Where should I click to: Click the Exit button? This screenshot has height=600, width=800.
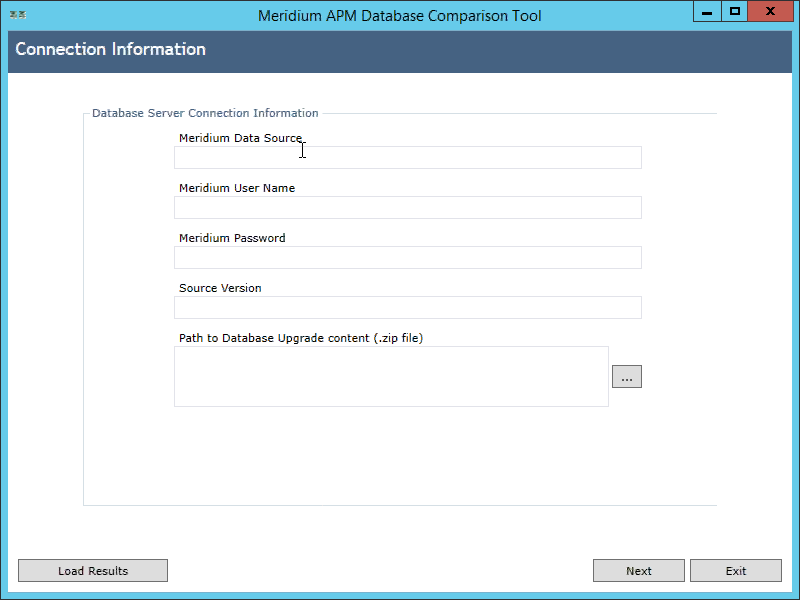[x=736, y=570]
